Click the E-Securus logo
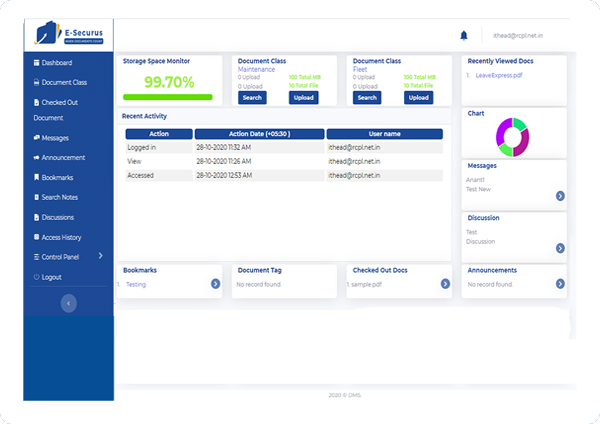 tap(68, 33)
